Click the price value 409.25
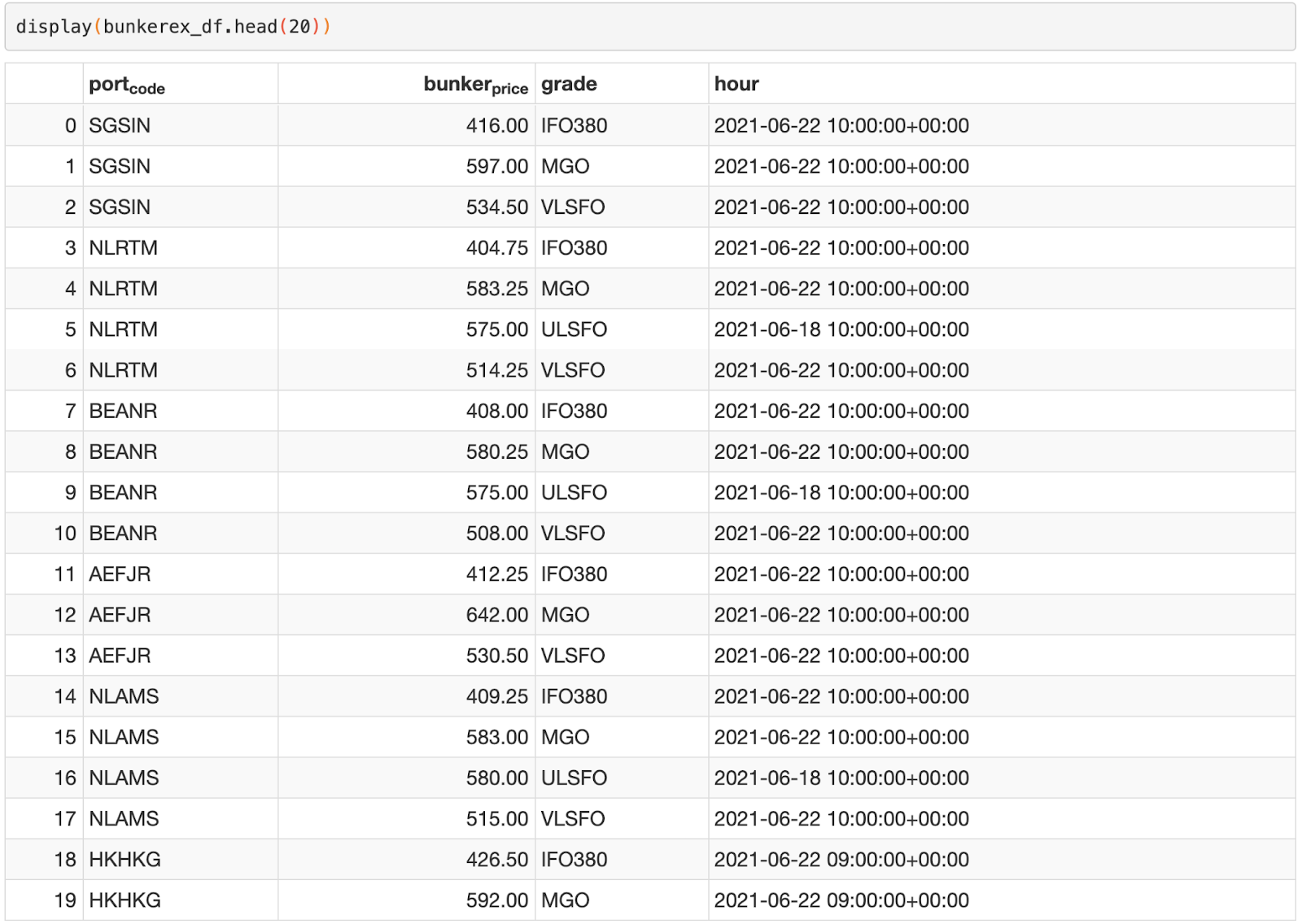Screen dimensions: 1302x924 coord(497,696)
